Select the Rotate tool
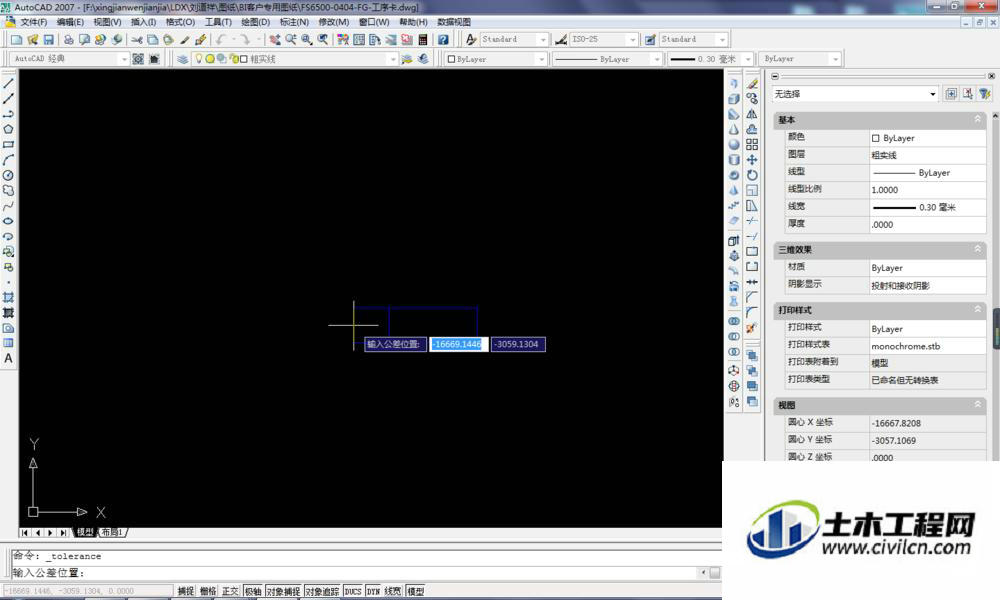This screenshot has height=600, width=1000. coord(753,175)
